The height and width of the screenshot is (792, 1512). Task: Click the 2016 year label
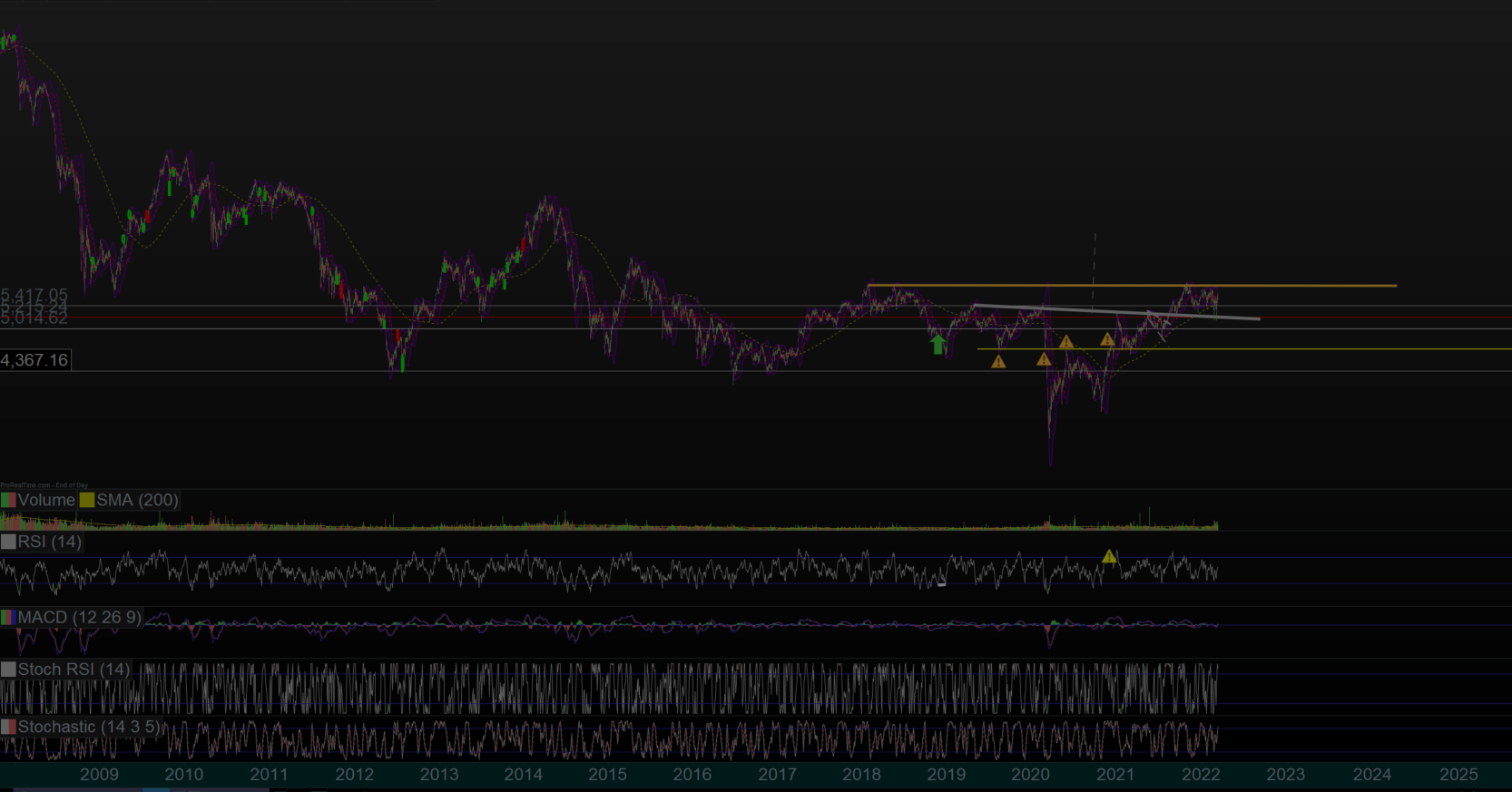pos(692,775)
